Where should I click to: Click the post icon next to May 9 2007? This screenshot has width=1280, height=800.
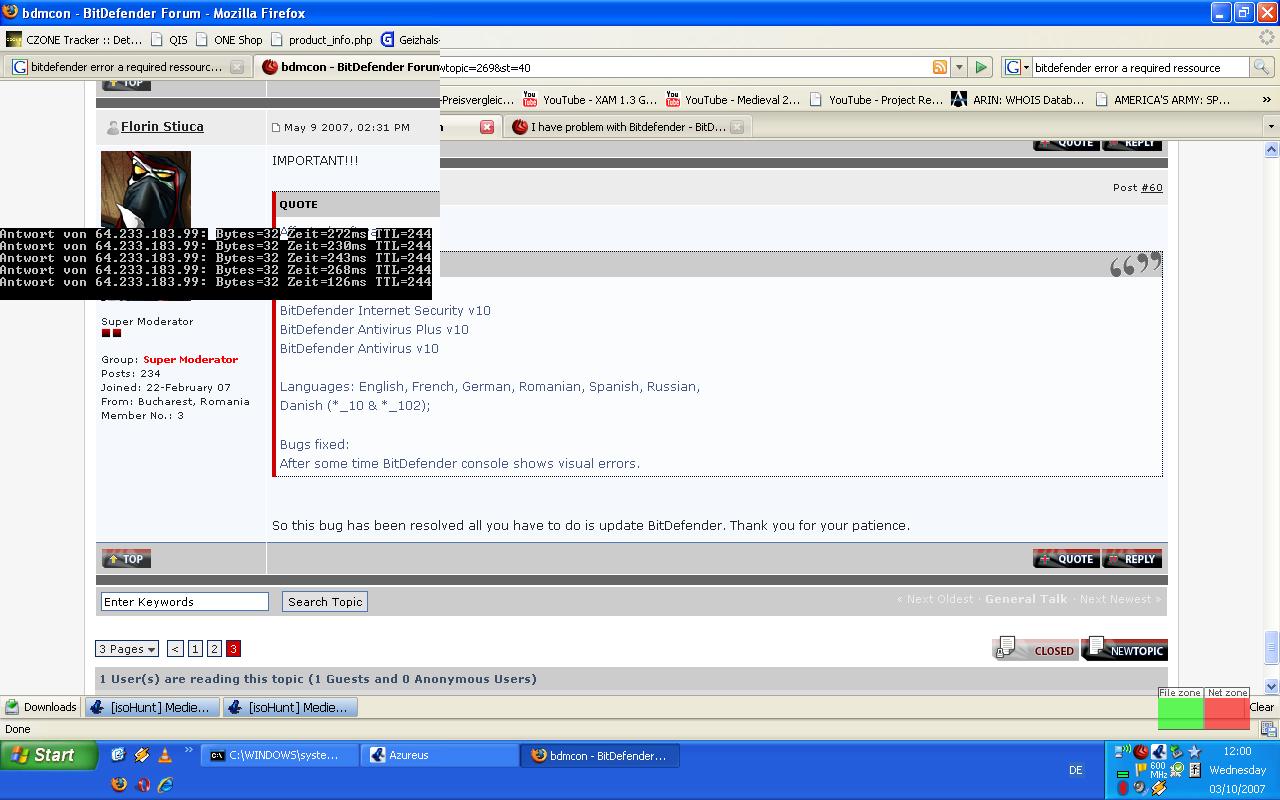coord(276,128)
